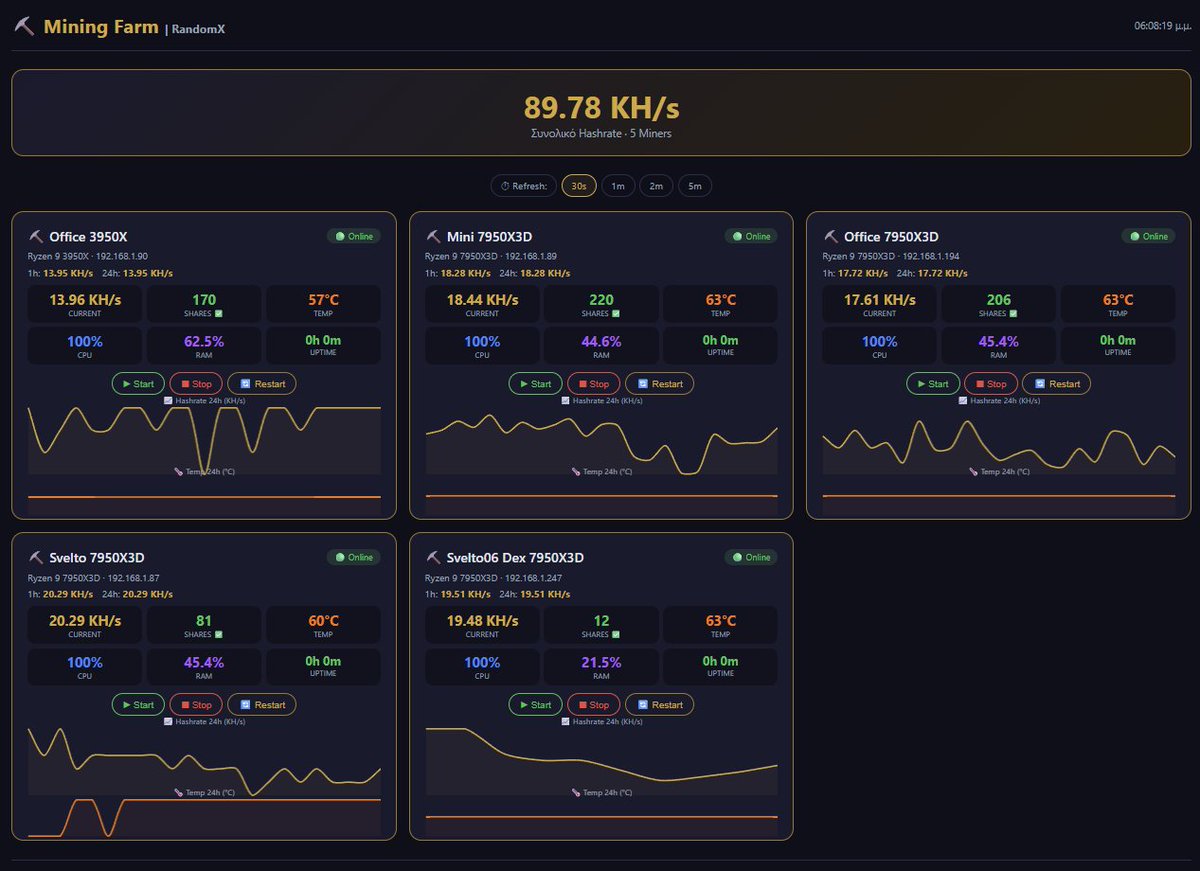Image resolution: width=1200 pixels, height=871 pixels.
Task: Click the 81 shares tile
Action: pyautogui.click(x=204, y=625)
